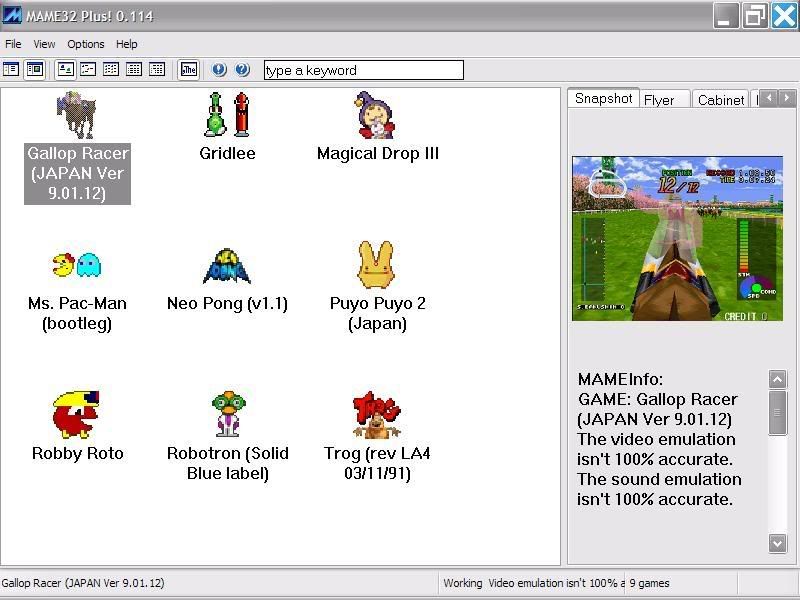The width and height of the screenshot is (800, 600).
Task: Click the 'Magical Drop III' name label
Action: point(378,153)
